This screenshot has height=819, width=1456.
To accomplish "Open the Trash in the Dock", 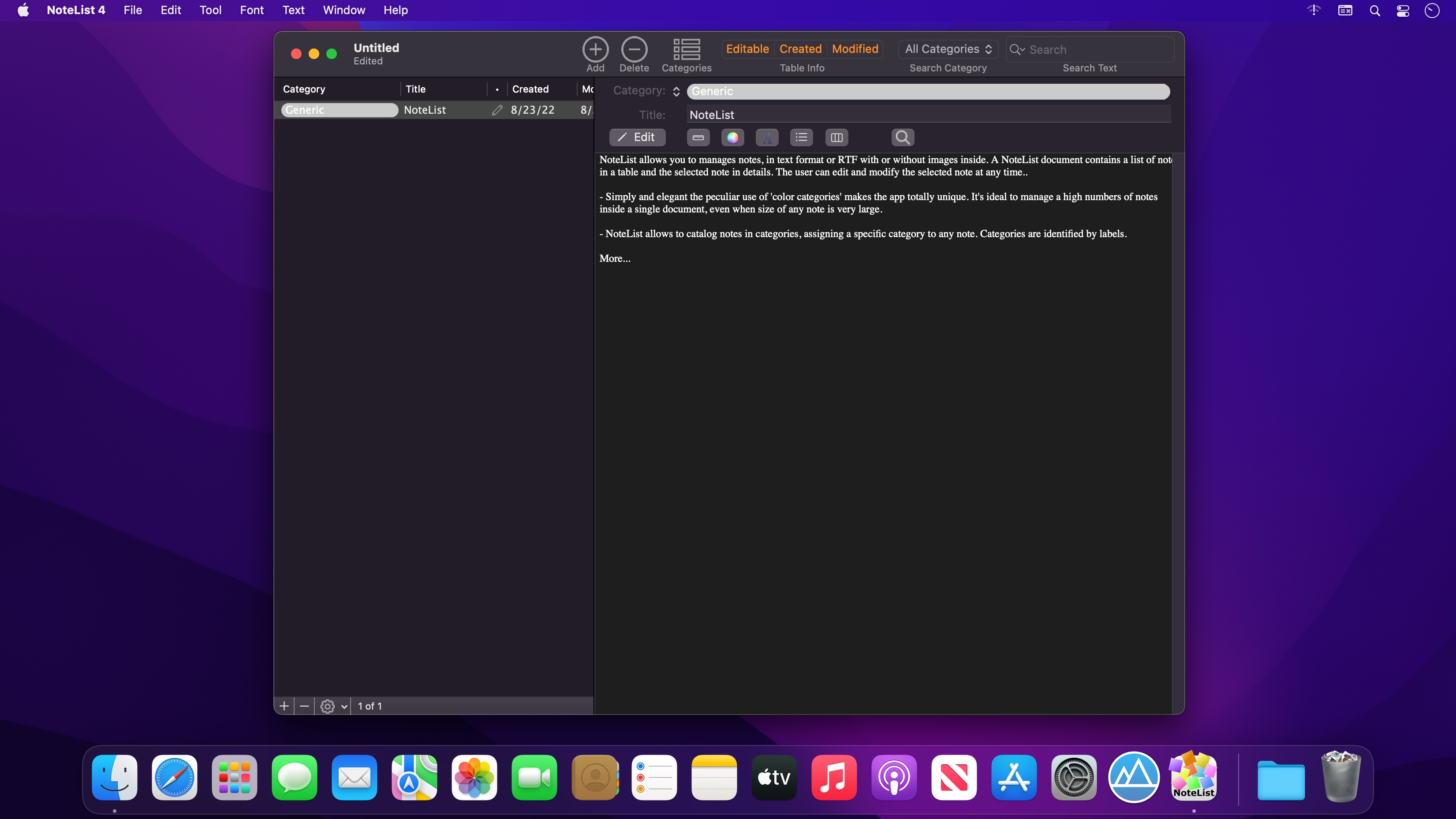I will [x=1341, y=776].
